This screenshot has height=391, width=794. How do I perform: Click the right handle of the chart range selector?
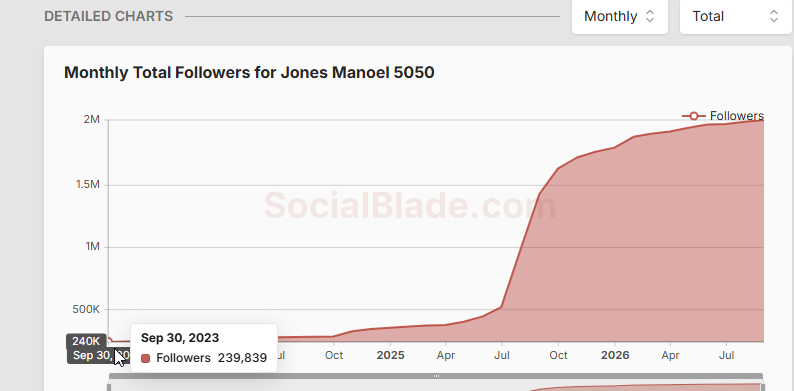tap(762, 387)
